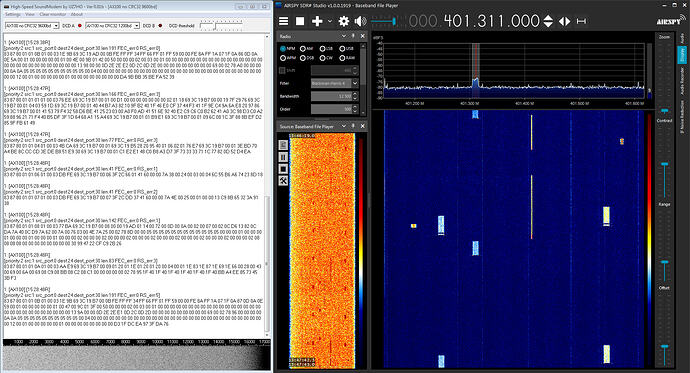
Task: Click the long yellow waterfall signal trace
Action: click(532, 207)
